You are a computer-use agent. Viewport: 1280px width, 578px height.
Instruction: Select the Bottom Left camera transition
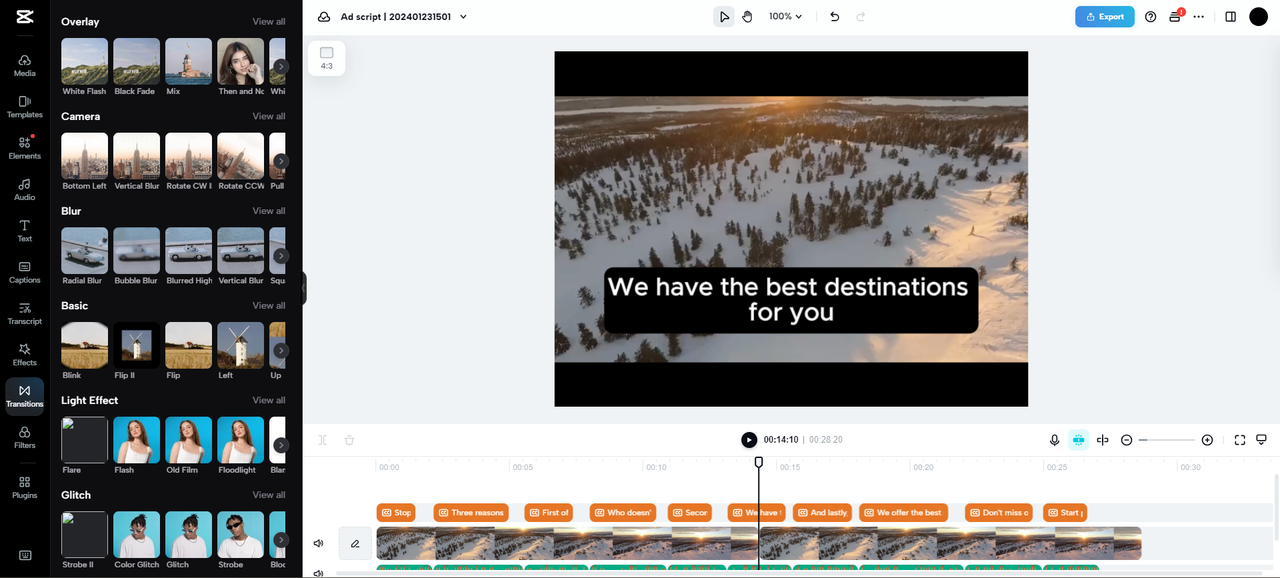tap(85, 162)
